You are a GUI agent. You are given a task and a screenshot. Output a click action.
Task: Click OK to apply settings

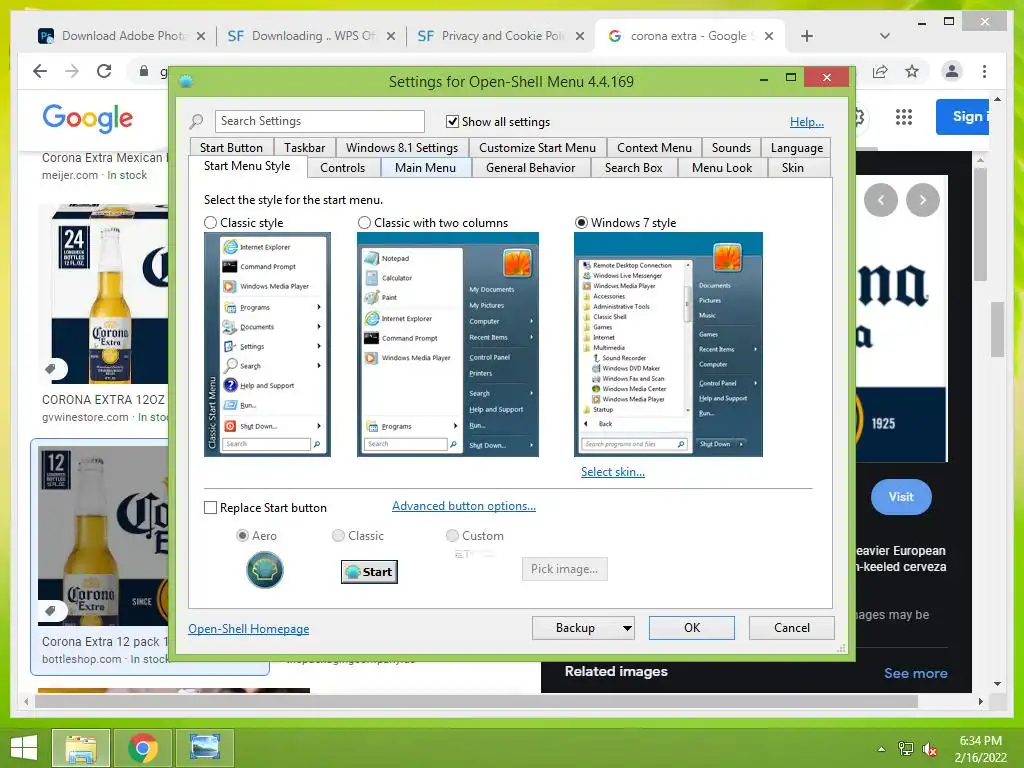click(x=692, y=628)
